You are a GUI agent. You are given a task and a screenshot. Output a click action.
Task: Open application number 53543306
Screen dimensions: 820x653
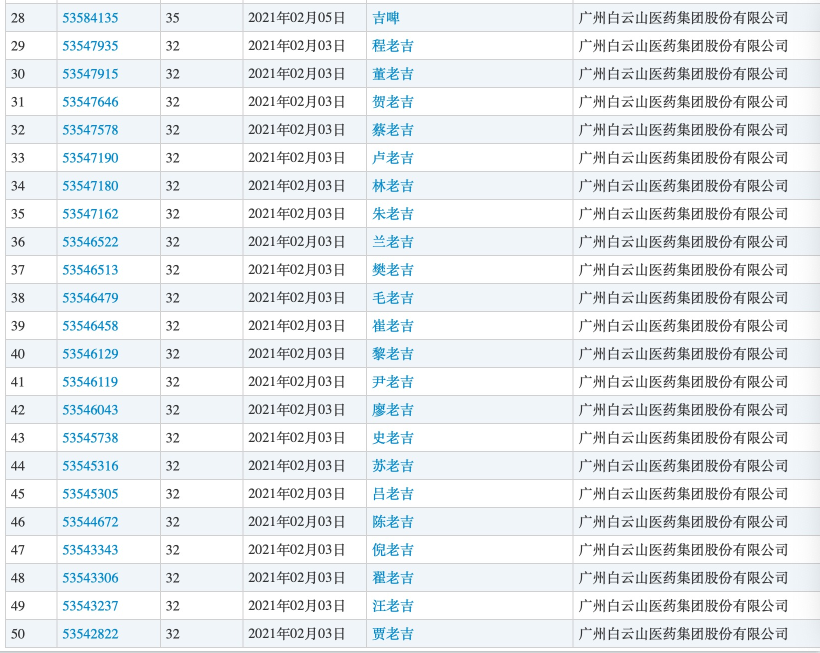90,578
